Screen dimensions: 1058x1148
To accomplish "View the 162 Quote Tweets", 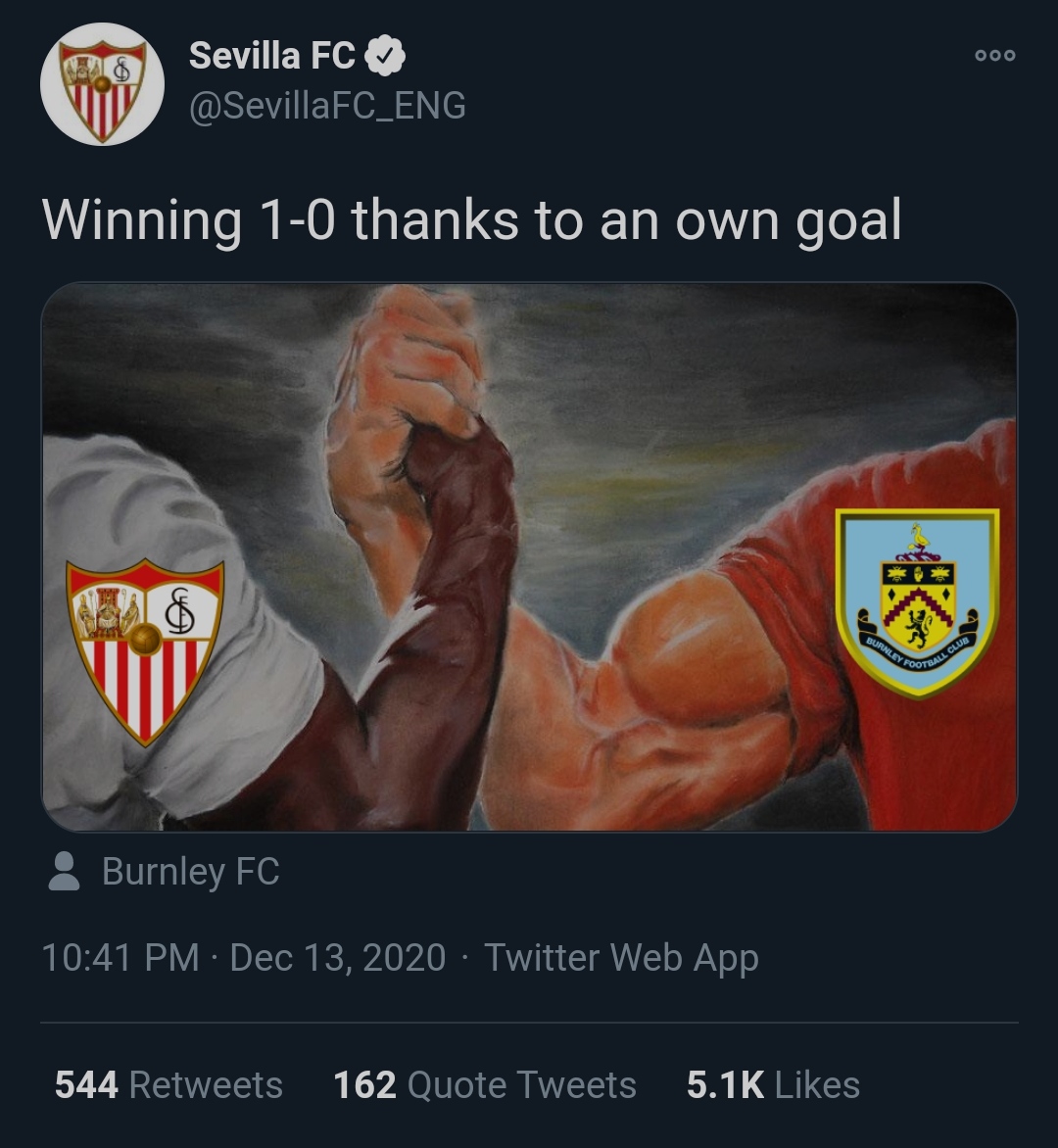I will pos(485,1084).
